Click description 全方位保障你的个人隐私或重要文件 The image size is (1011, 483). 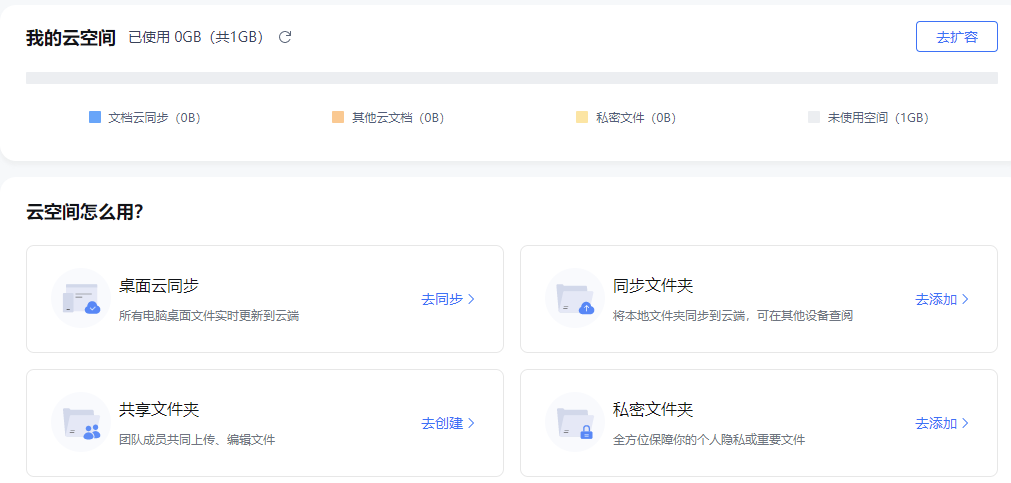(709, 440)
